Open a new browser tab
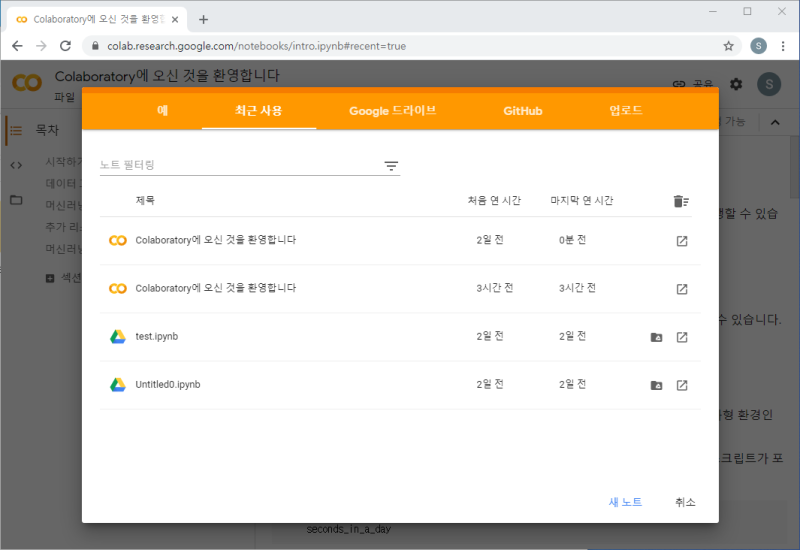The height and width of the screenshot is (550, 800). (x=204, y=19)
